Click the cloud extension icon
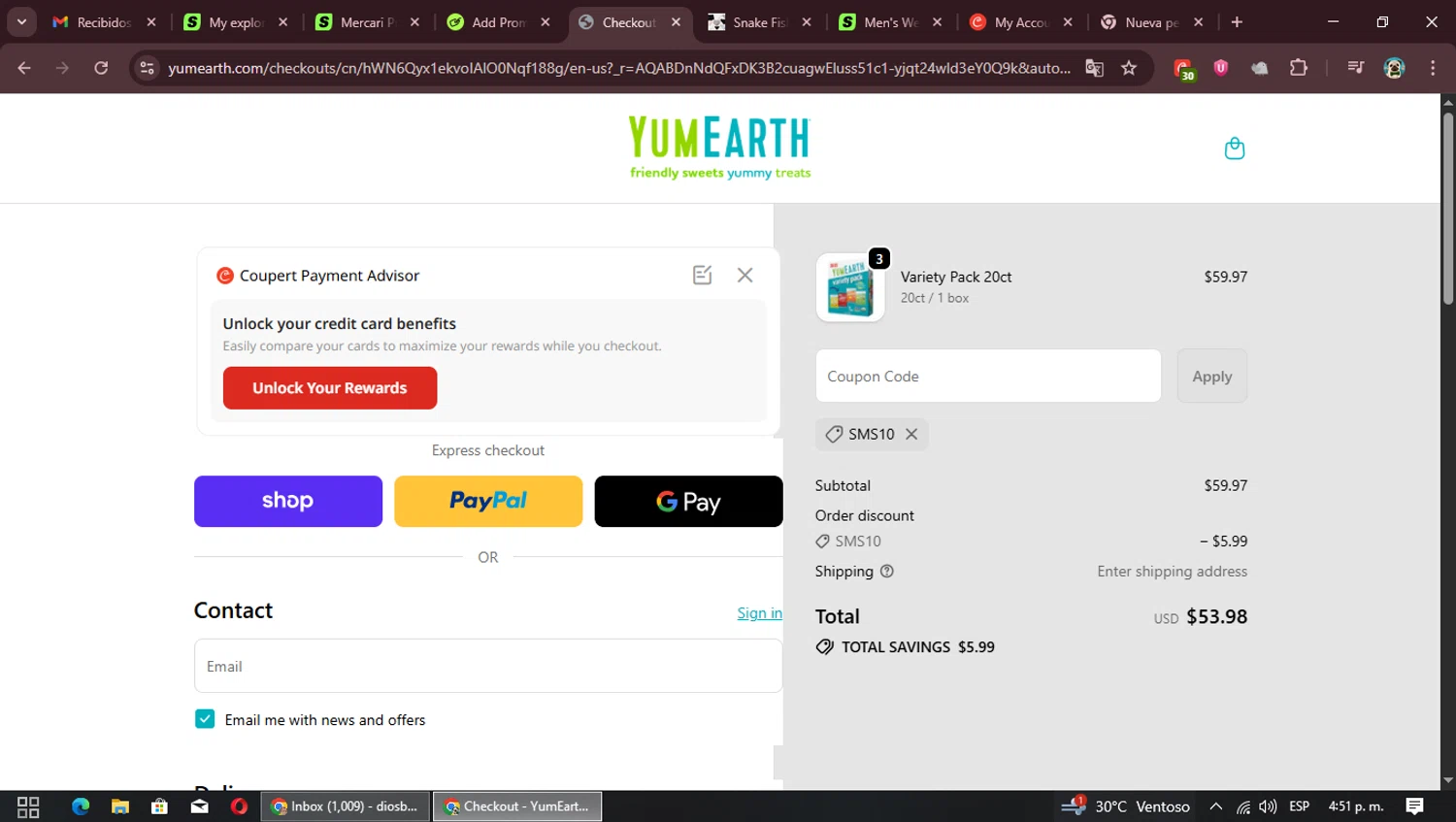 tap(1260, 68)
